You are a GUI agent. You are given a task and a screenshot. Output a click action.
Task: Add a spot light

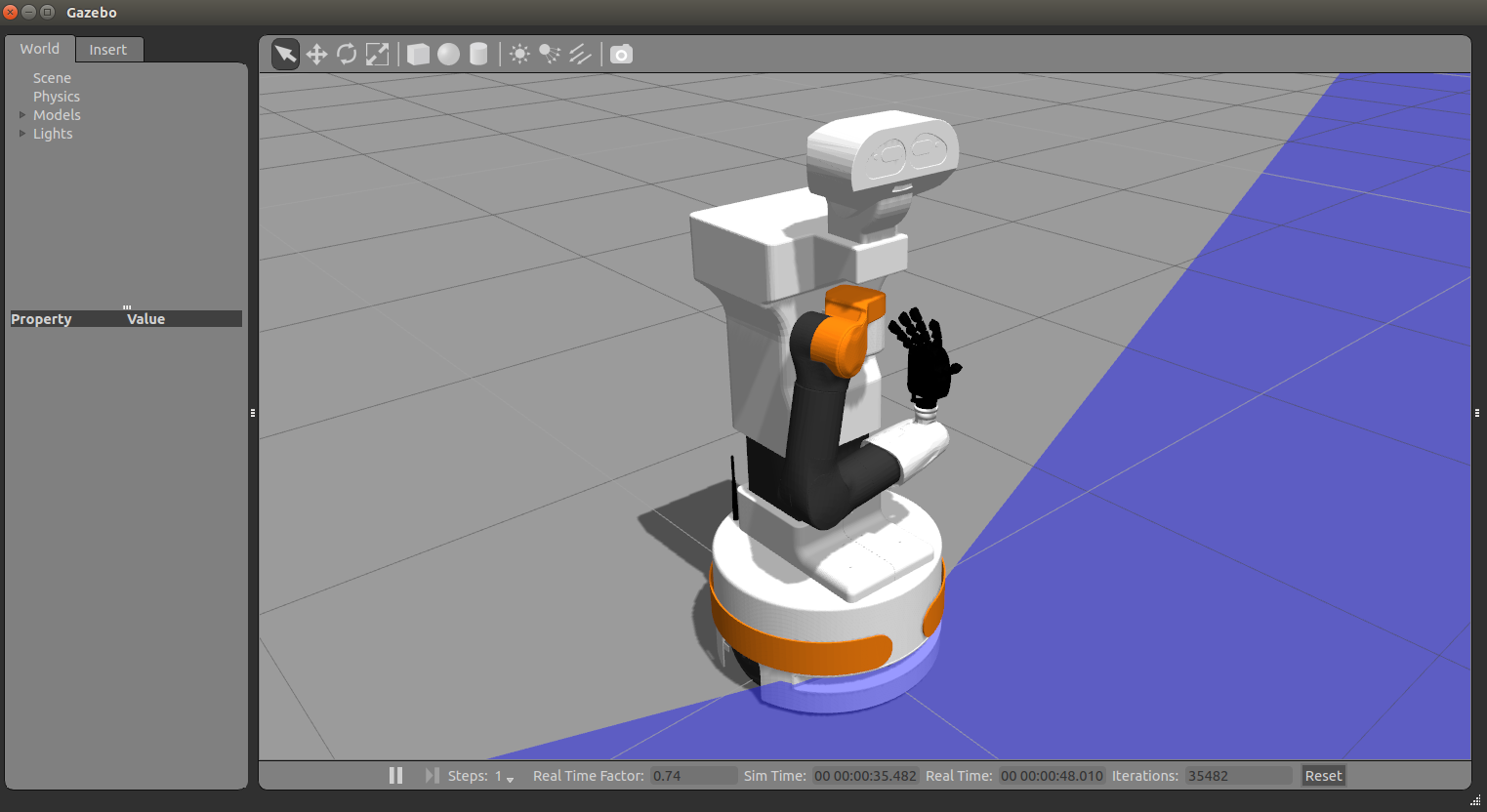[x=550, y=54]
